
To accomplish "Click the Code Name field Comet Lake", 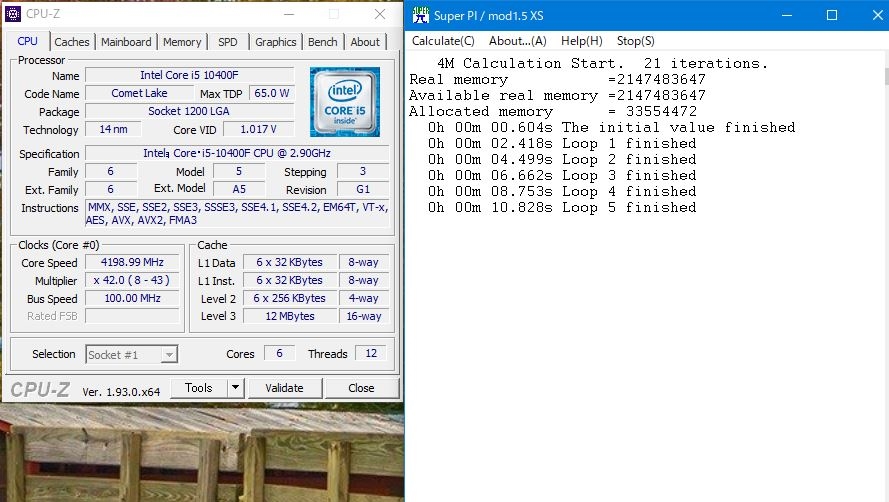I will 139,93.
